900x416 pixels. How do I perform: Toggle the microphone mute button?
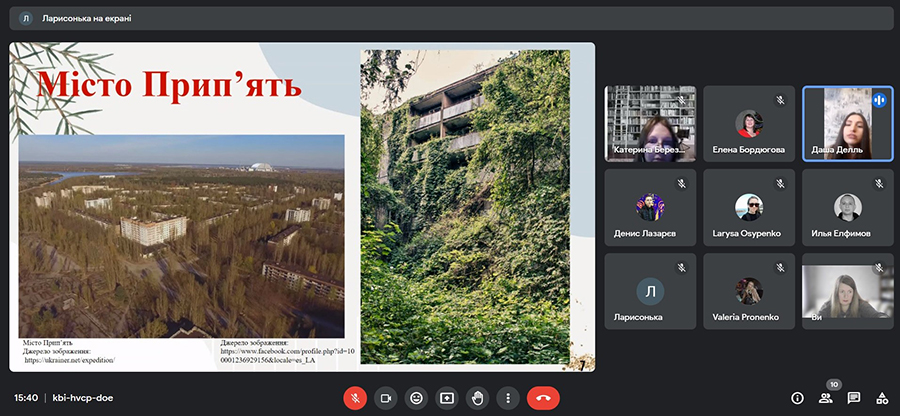[x=355, y=398]
